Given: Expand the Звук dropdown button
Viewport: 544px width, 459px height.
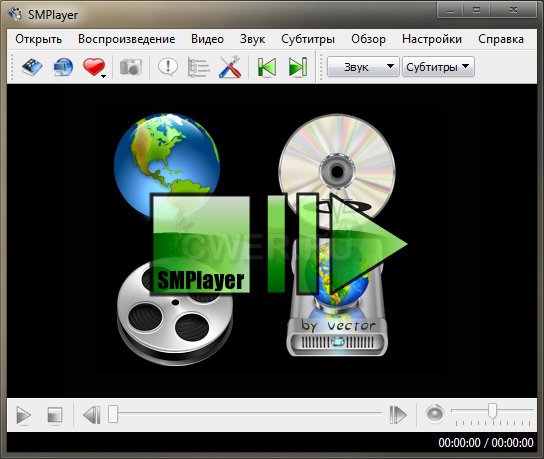Looking at the screenshot, I should [363, 67].
